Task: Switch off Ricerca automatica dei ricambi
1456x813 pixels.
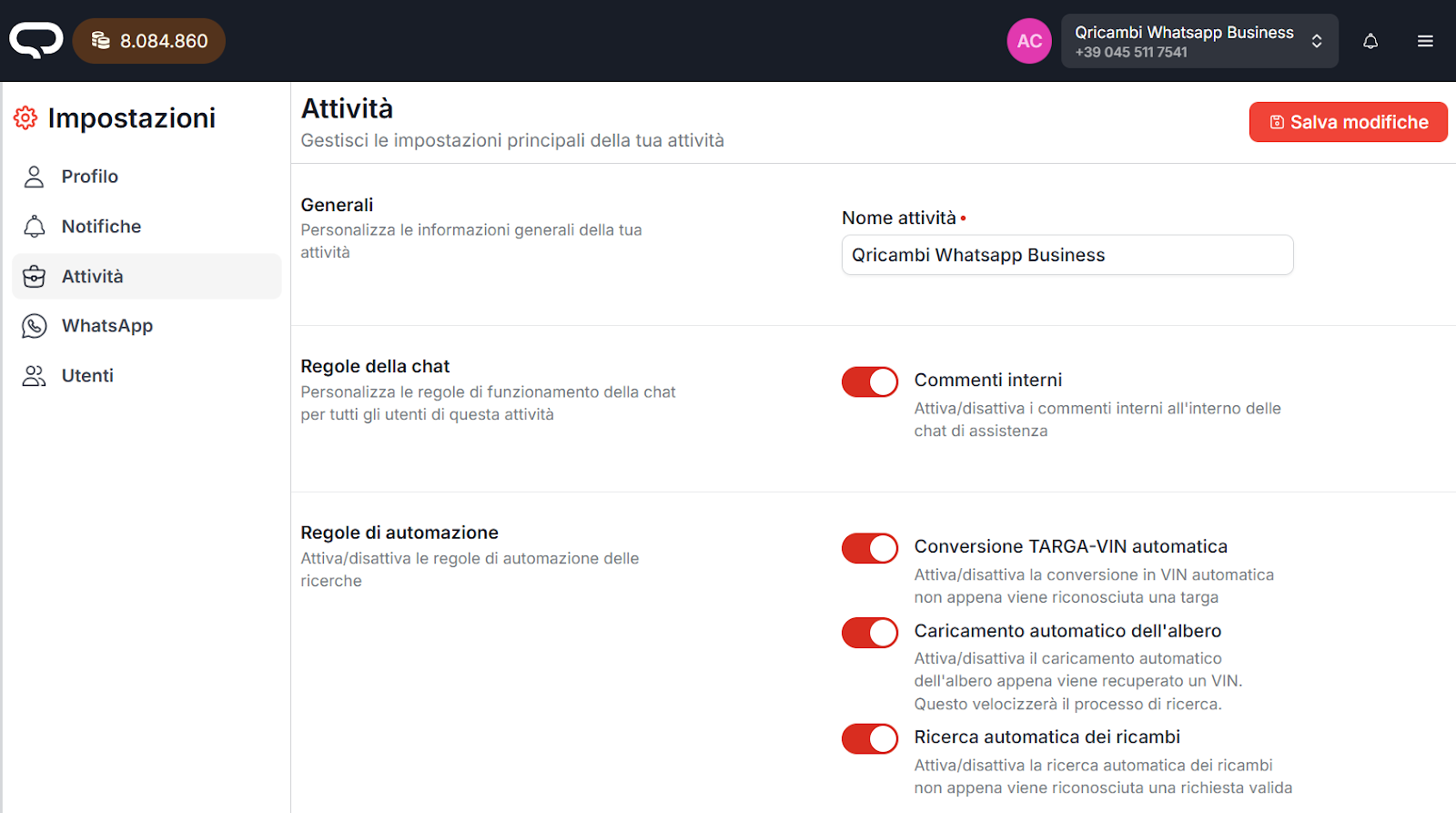Action: 869,739
